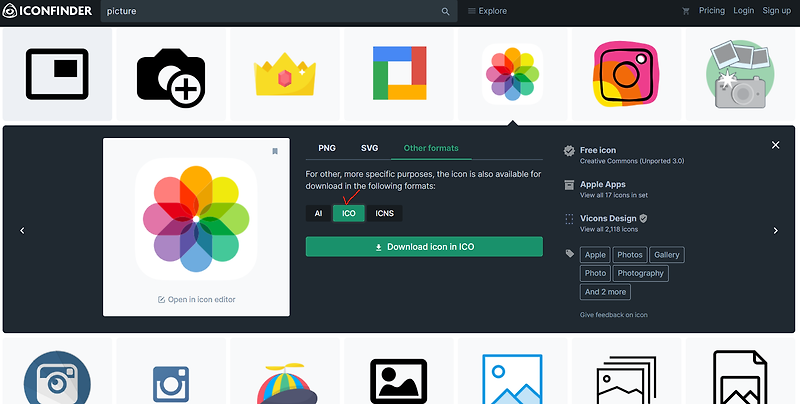Click Give feedback on icon link
The image size is (800, 404).
pos(613,315)
